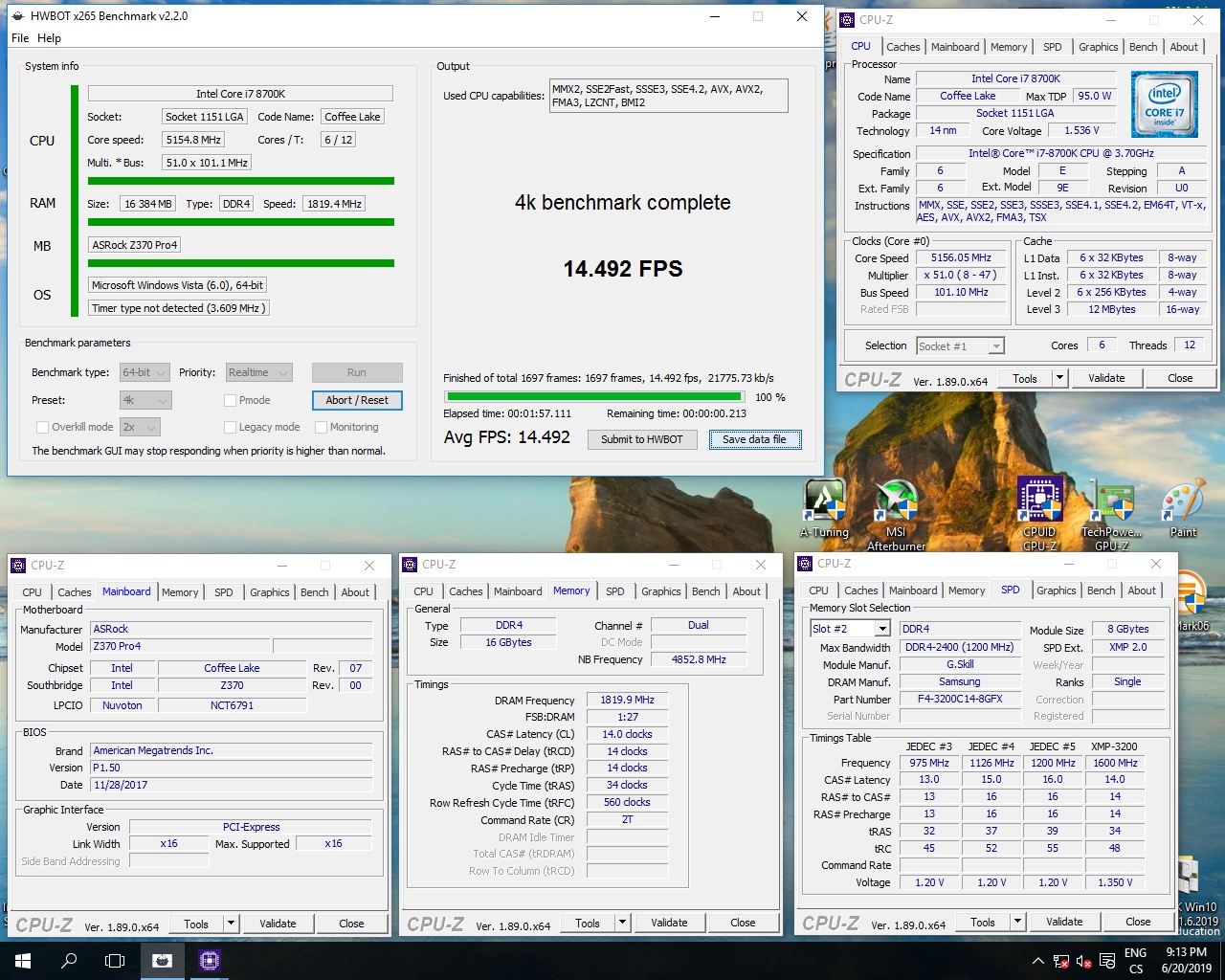Image resolution: width=1225 pixels, height=980 pixels.
Task: Expand Tools arrow in Memory window
Action: click(622, 923)
